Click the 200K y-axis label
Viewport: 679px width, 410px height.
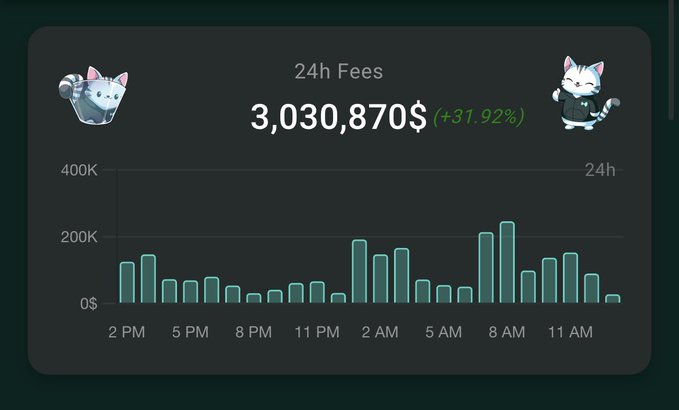tap(79, 237)
